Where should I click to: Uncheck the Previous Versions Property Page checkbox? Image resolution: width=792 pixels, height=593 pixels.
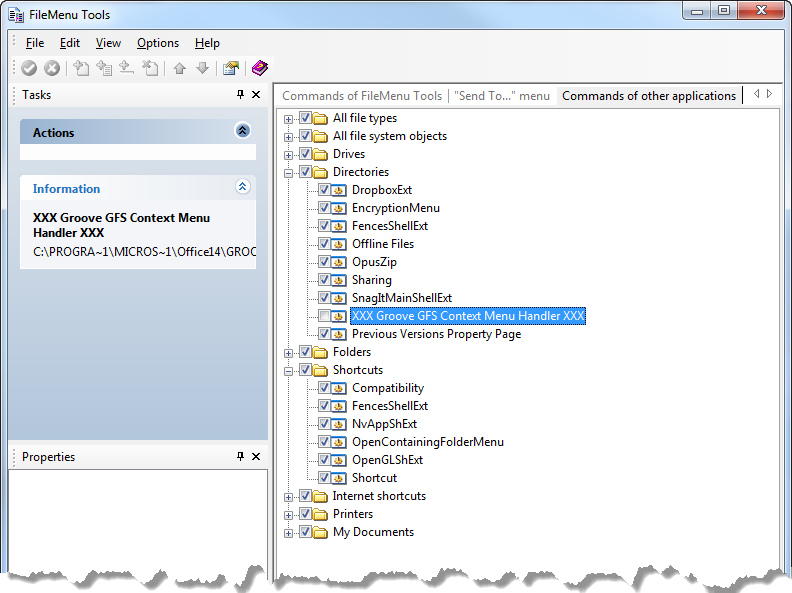(324, 333)
